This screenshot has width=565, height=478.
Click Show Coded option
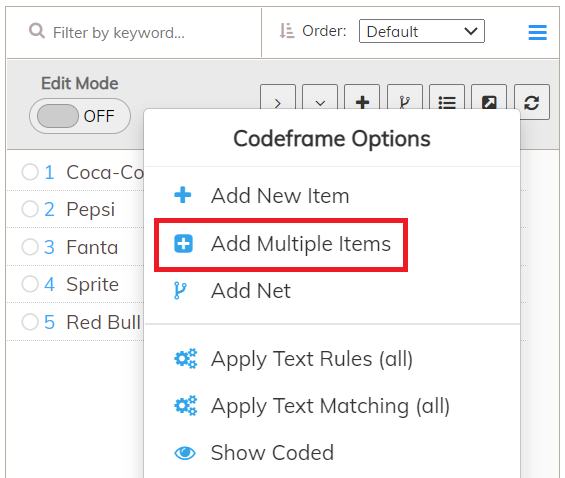click(272, 453)
